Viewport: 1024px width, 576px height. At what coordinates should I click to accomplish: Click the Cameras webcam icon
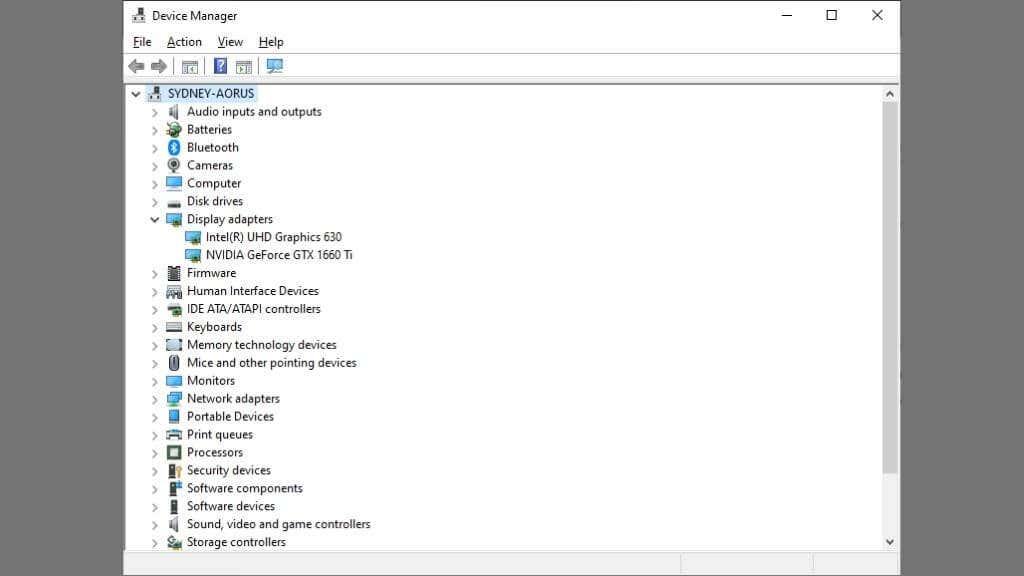coord(174,165)
